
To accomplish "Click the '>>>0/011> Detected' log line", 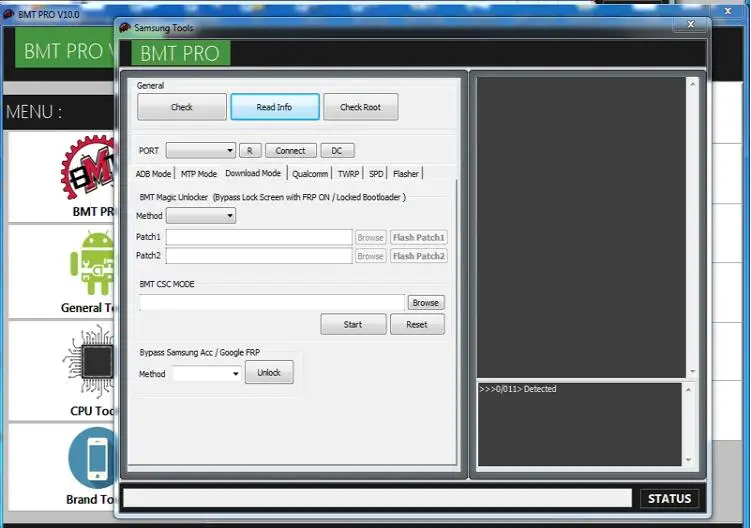I will [518, 389].
